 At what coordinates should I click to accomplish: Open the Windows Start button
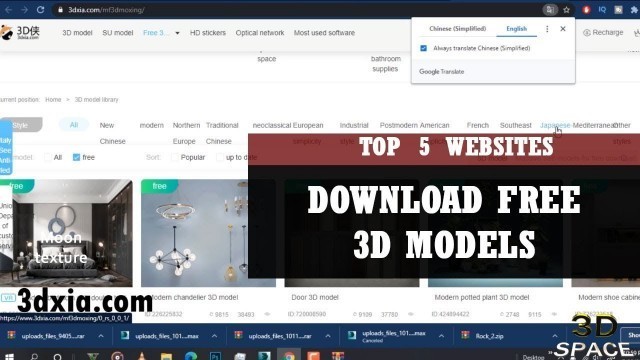click(9, 357)
